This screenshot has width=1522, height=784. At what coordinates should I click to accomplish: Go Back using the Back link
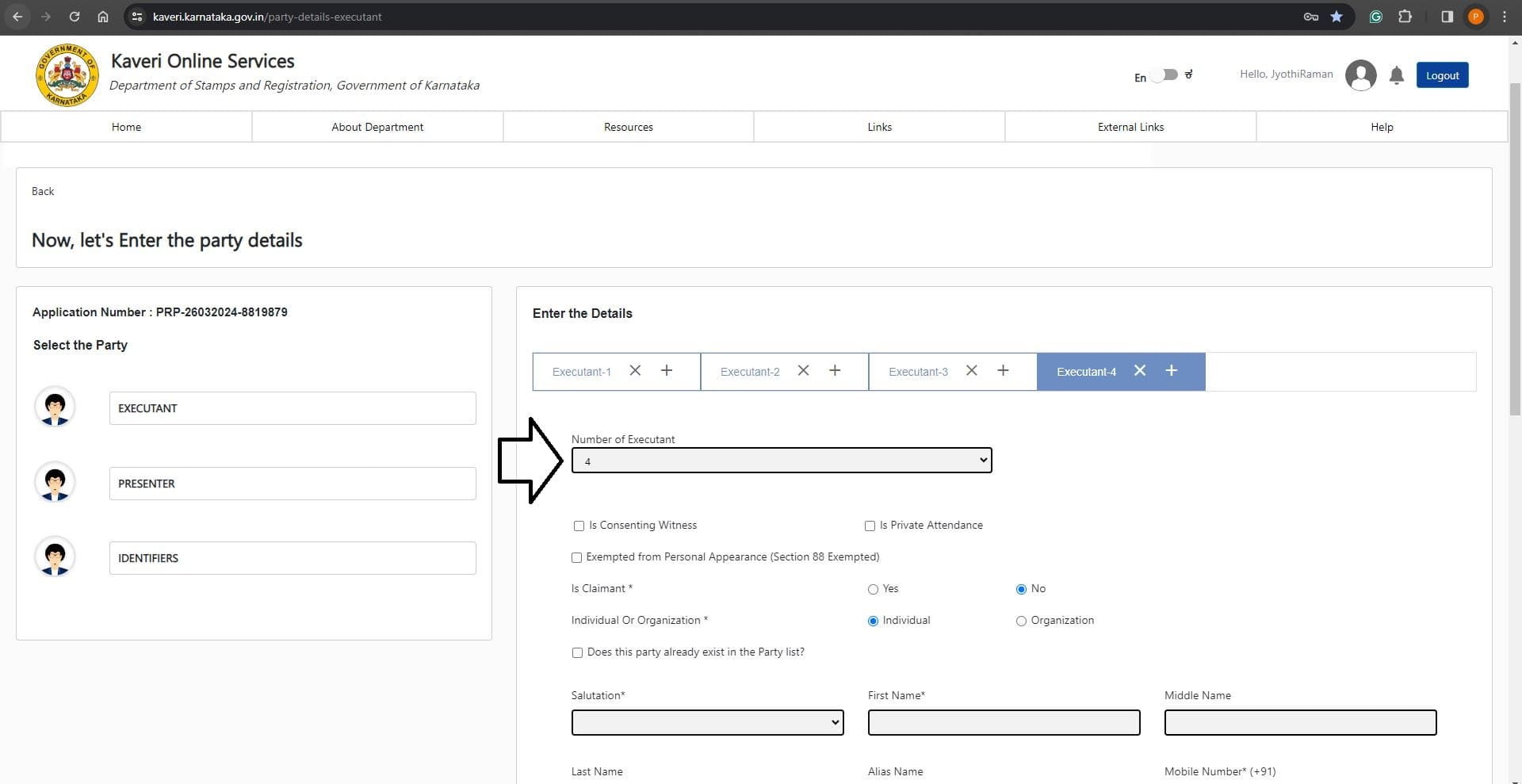pos(43,191)
